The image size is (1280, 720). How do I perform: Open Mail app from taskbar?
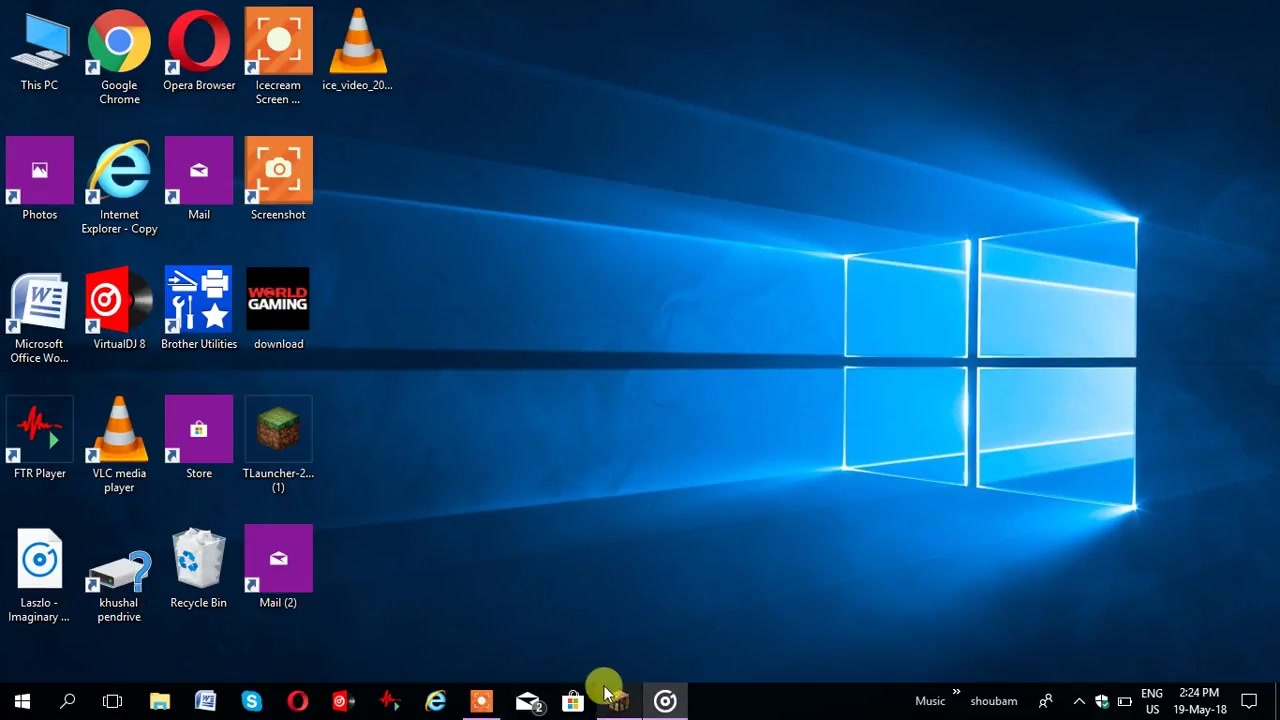click(528, 701)
